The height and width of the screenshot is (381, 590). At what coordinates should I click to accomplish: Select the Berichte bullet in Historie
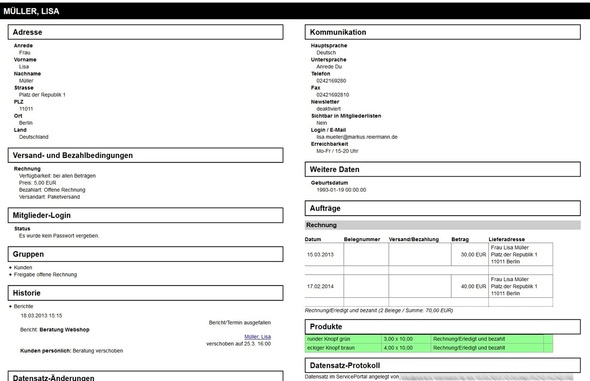pos(23,306)
